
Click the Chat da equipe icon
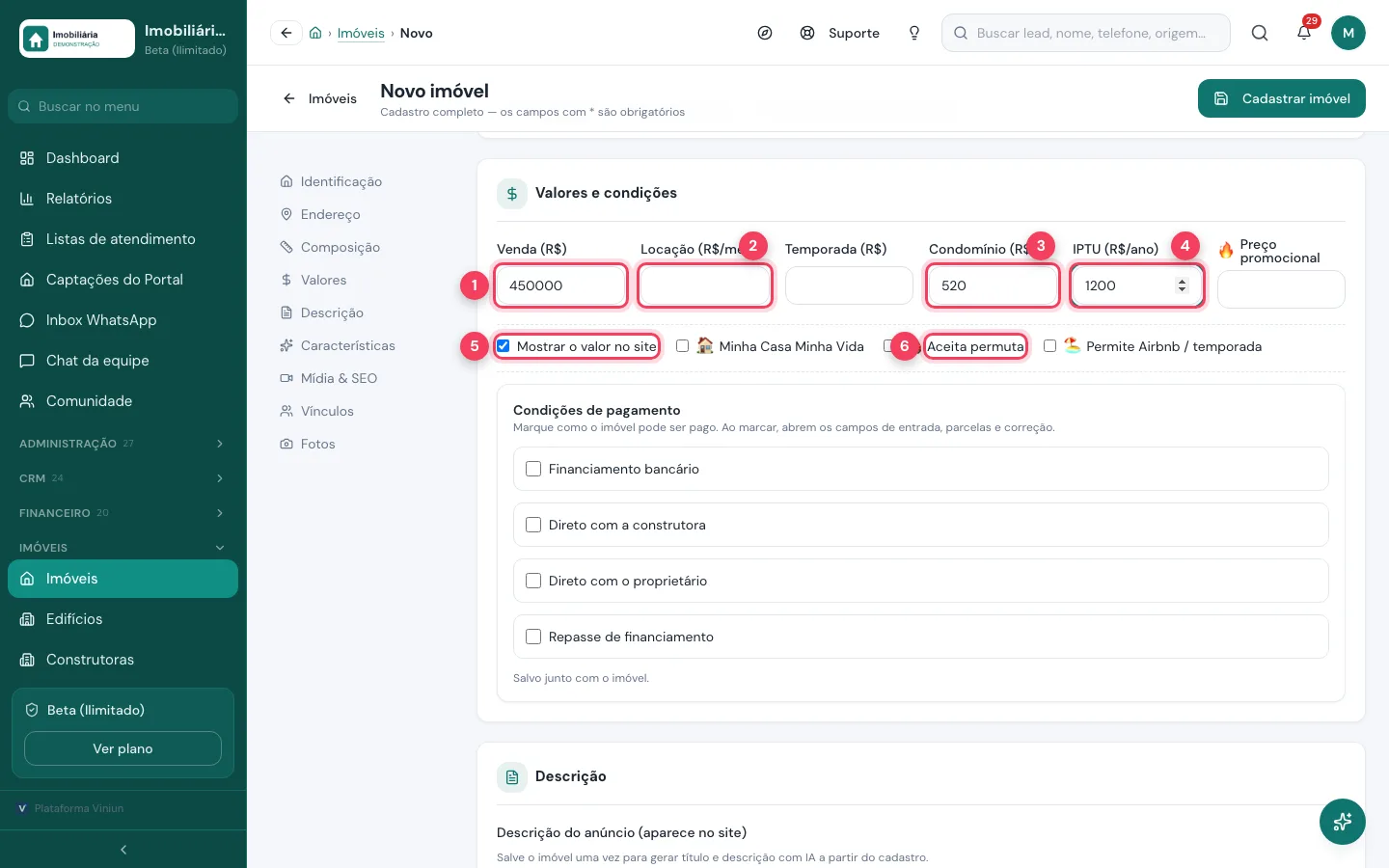pyautogui.click(x=27, y=361)
